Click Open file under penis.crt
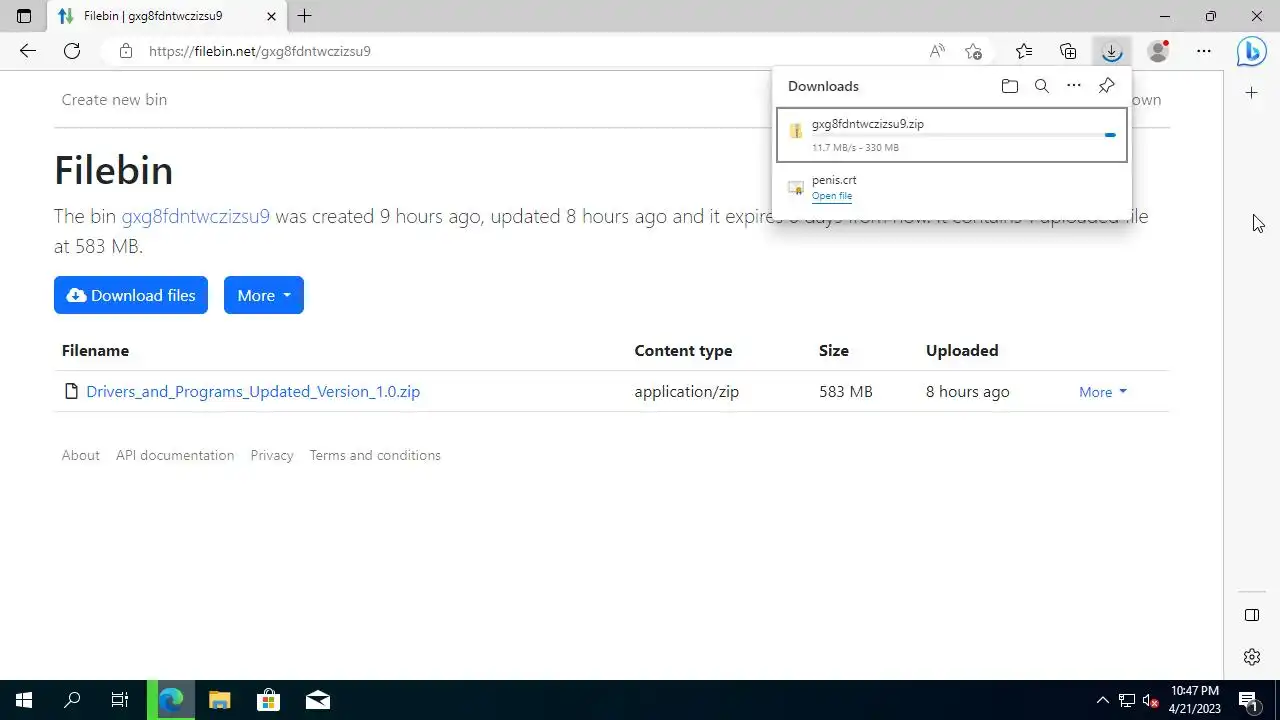 (x=832, y=196)
